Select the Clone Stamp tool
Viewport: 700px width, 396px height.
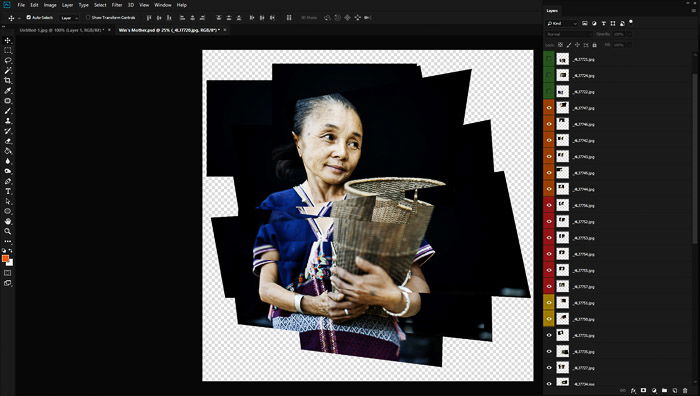[8, 121]
